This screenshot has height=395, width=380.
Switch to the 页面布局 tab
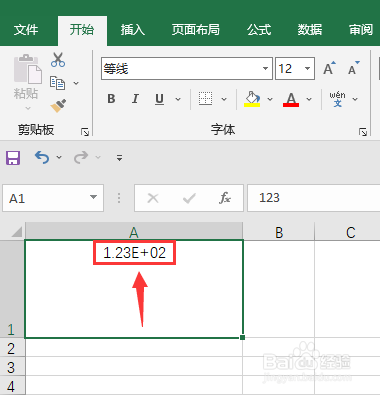click(x=196, y=30)
